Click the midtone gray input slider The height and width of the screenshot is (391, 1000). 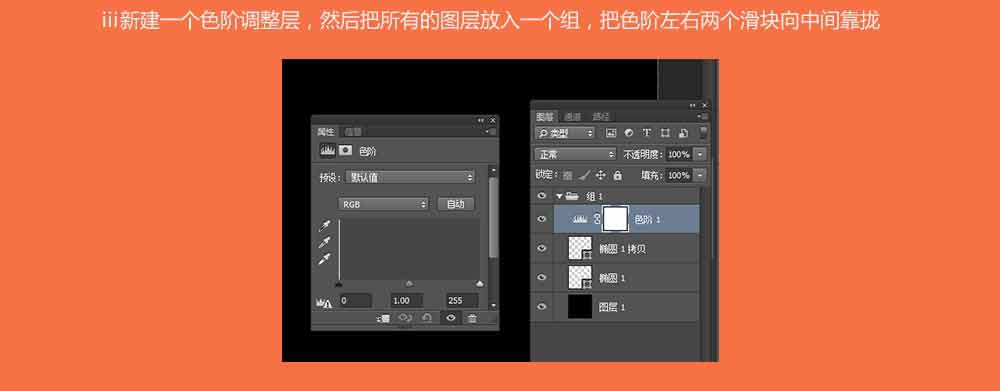pyautogui.click(x=409, y=284)
